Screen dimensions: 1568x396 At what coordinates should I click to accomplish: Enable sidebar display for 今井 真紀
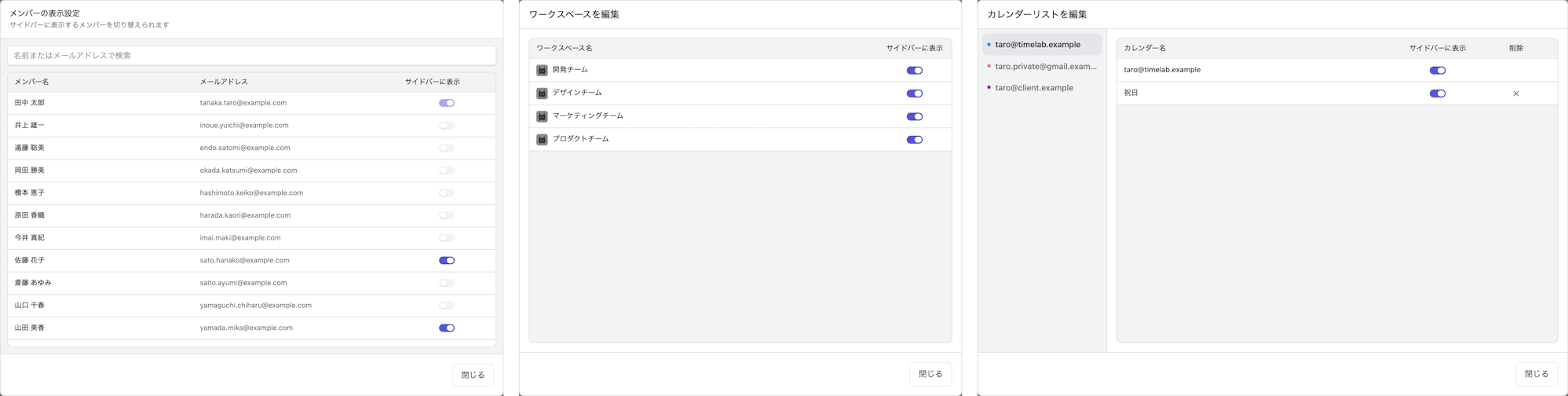447,238
